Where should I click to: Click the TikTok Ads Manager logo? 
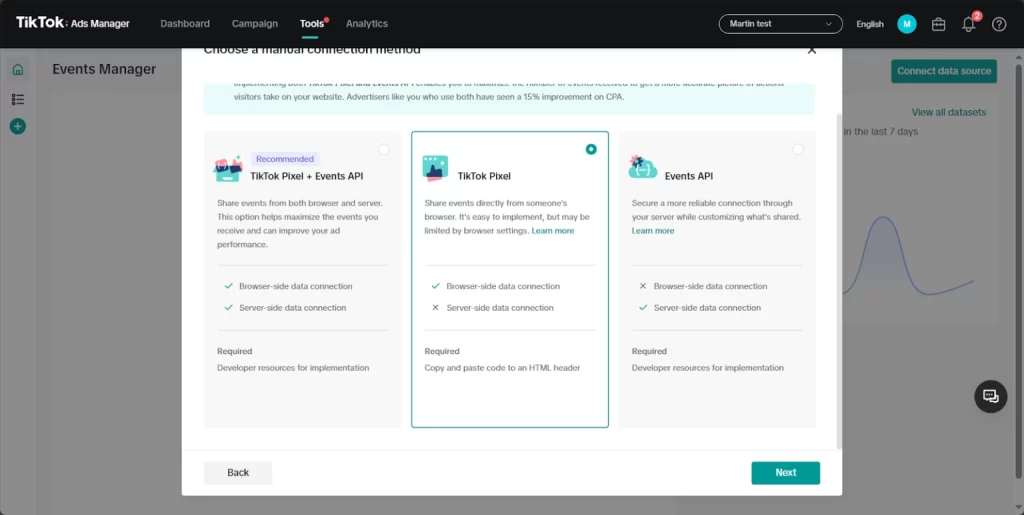pyautogui.click(x=72, y=23)
